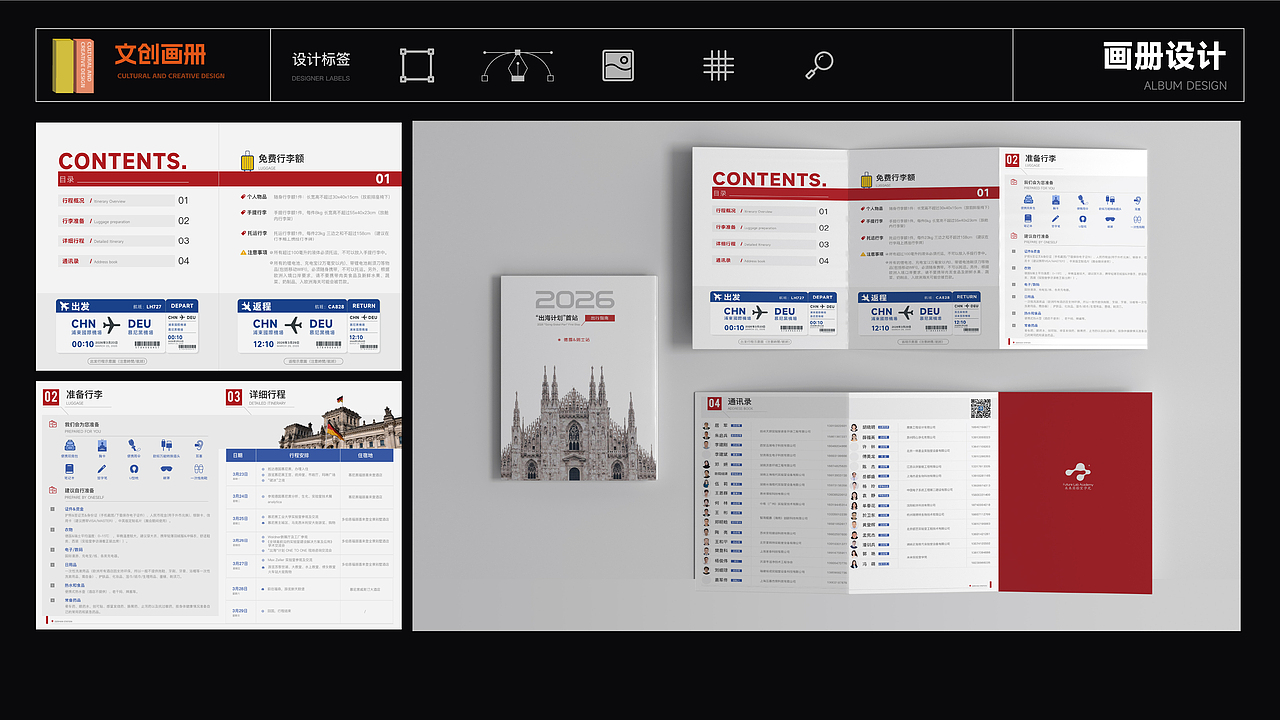The height and width of the screenshot is (720, 1280).
Task: Click 详细行程 heading beside red 03 badge
Action: click(267, 395)
